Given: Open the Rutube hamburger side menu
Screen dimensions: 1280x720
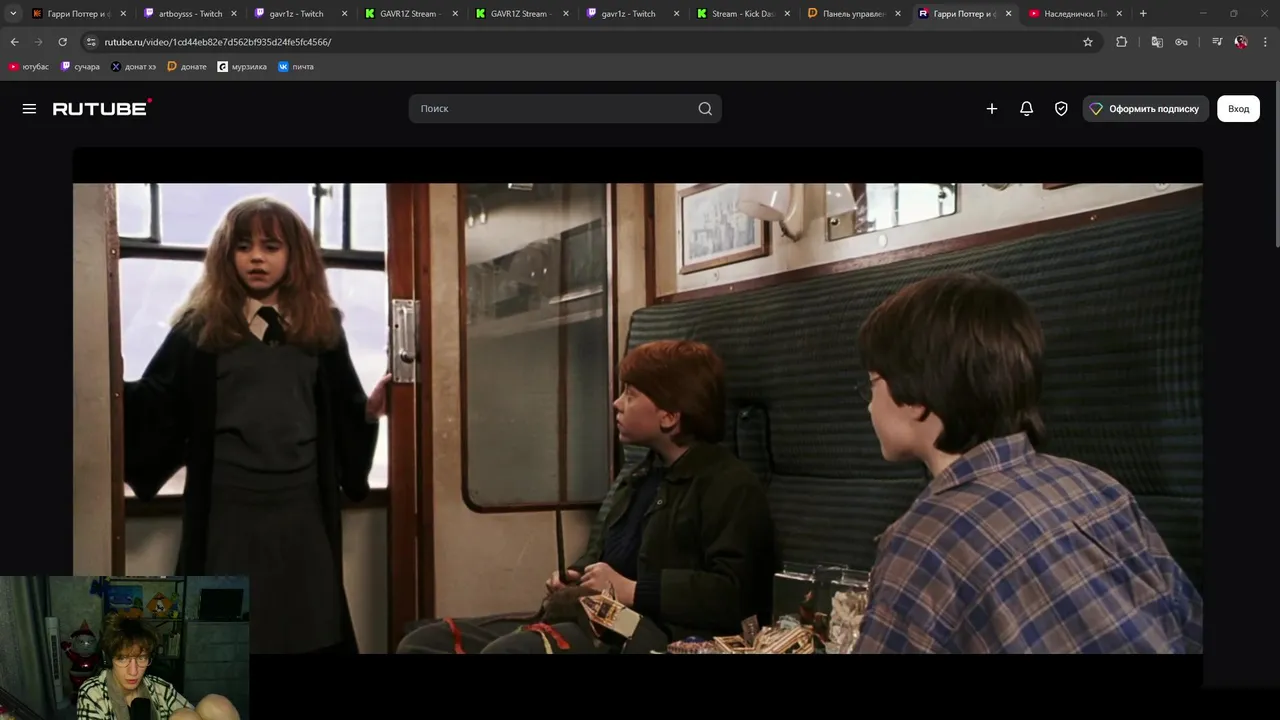Looking at the screenshot, I should [29, 109].
